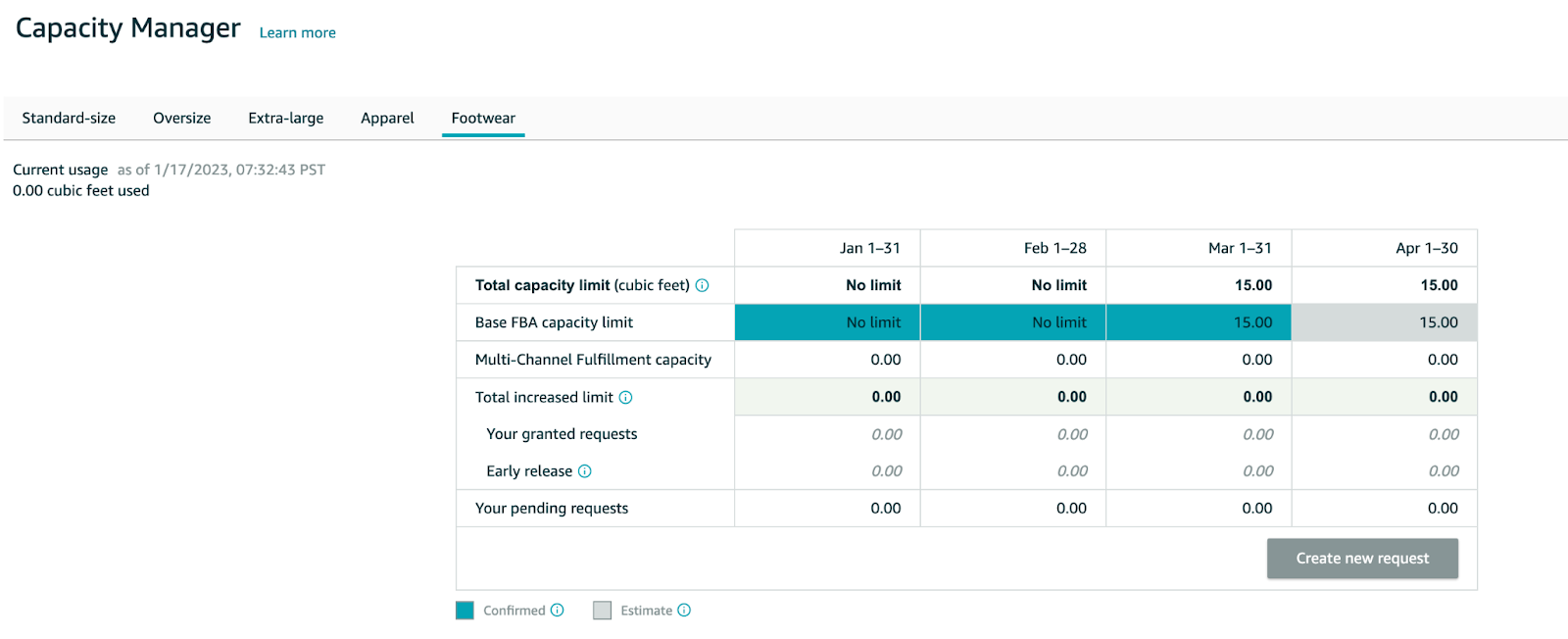
Task: Open the Extra-large tab
Action: coord(285,118)
